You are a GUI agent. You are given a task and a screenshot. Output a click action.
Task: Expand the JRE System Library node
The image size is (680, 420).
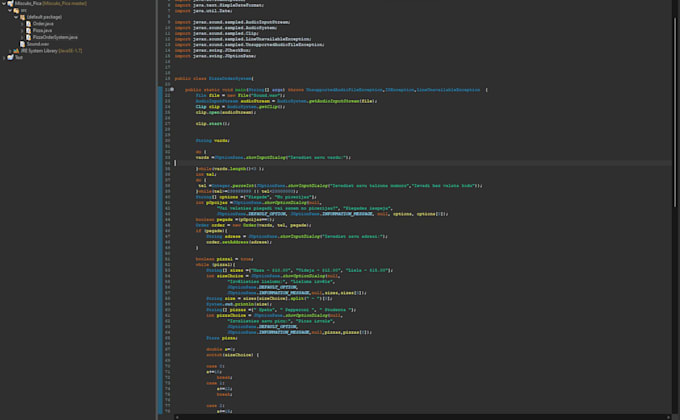point(10,51)
